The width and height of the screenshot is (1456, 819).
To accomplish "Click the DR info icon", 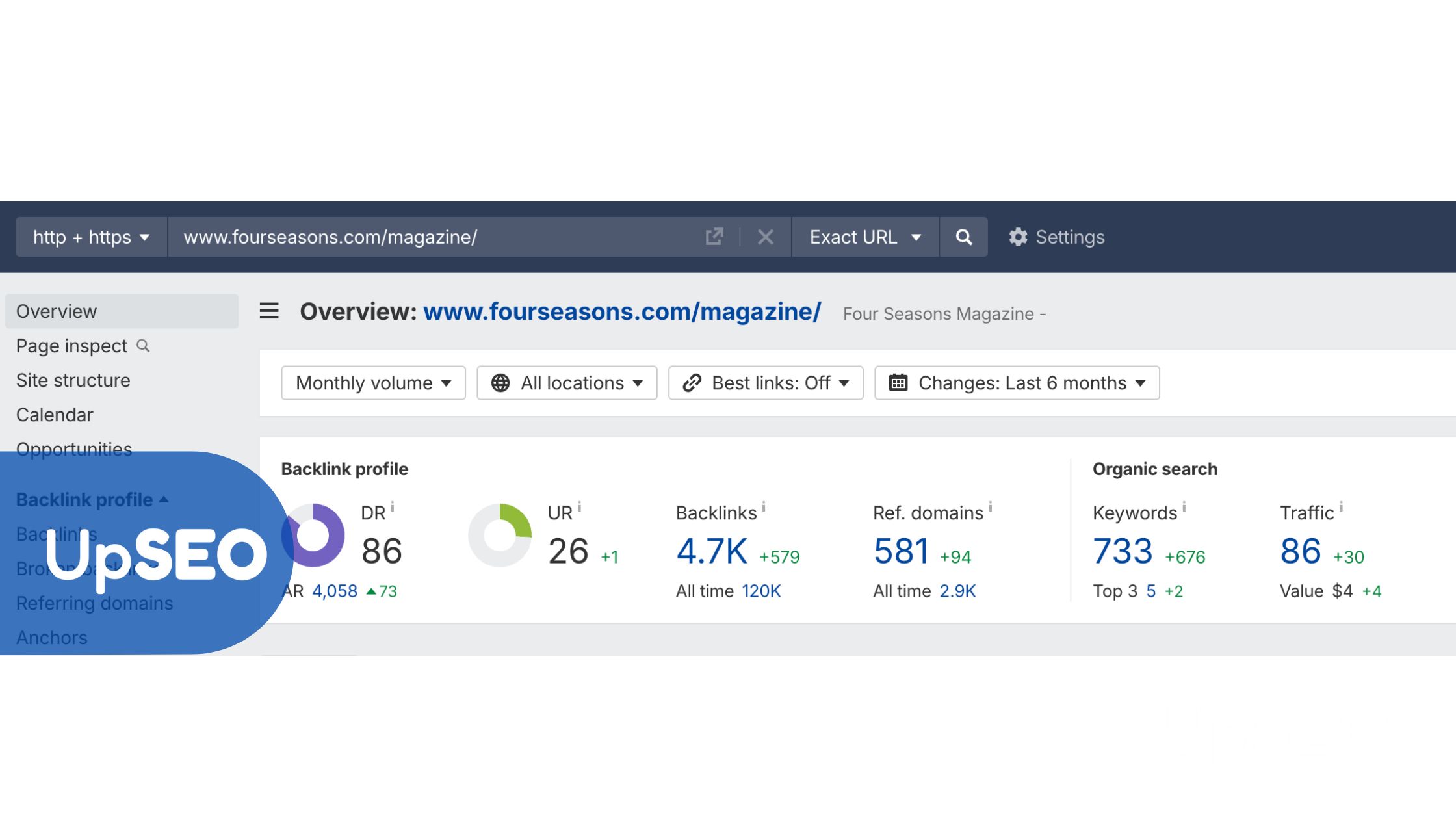I will point(393,506).
